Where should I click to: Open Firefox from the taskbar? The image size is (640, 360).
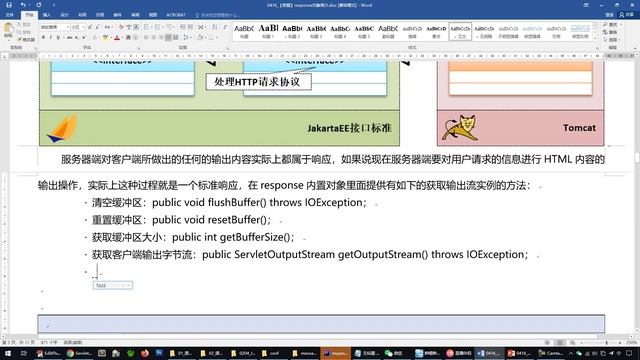click(145, 353)
